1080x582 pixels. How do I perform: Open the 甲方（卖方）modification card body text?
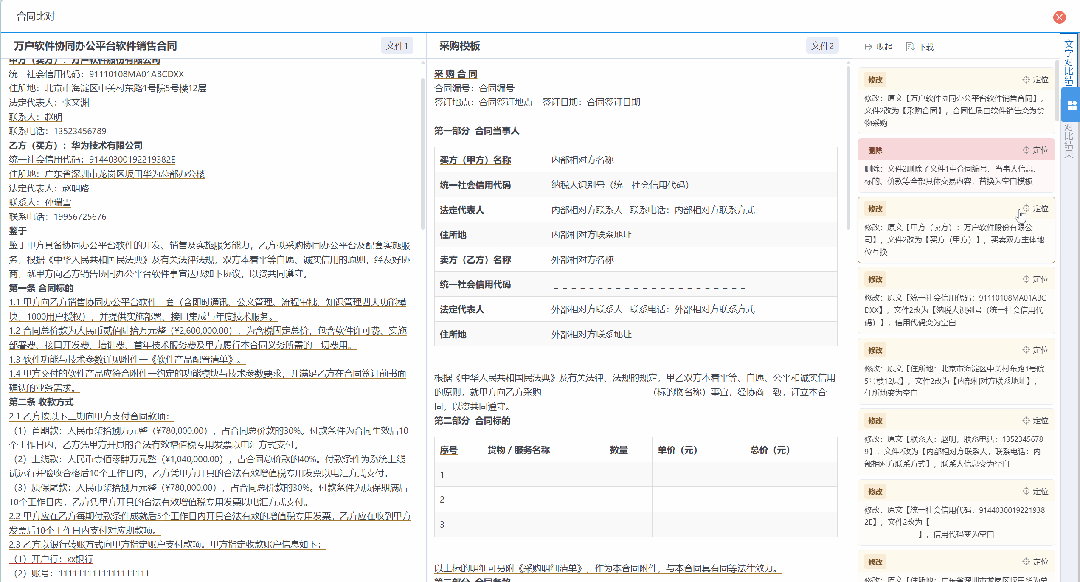pyautogui.click(x=955, y=239)
